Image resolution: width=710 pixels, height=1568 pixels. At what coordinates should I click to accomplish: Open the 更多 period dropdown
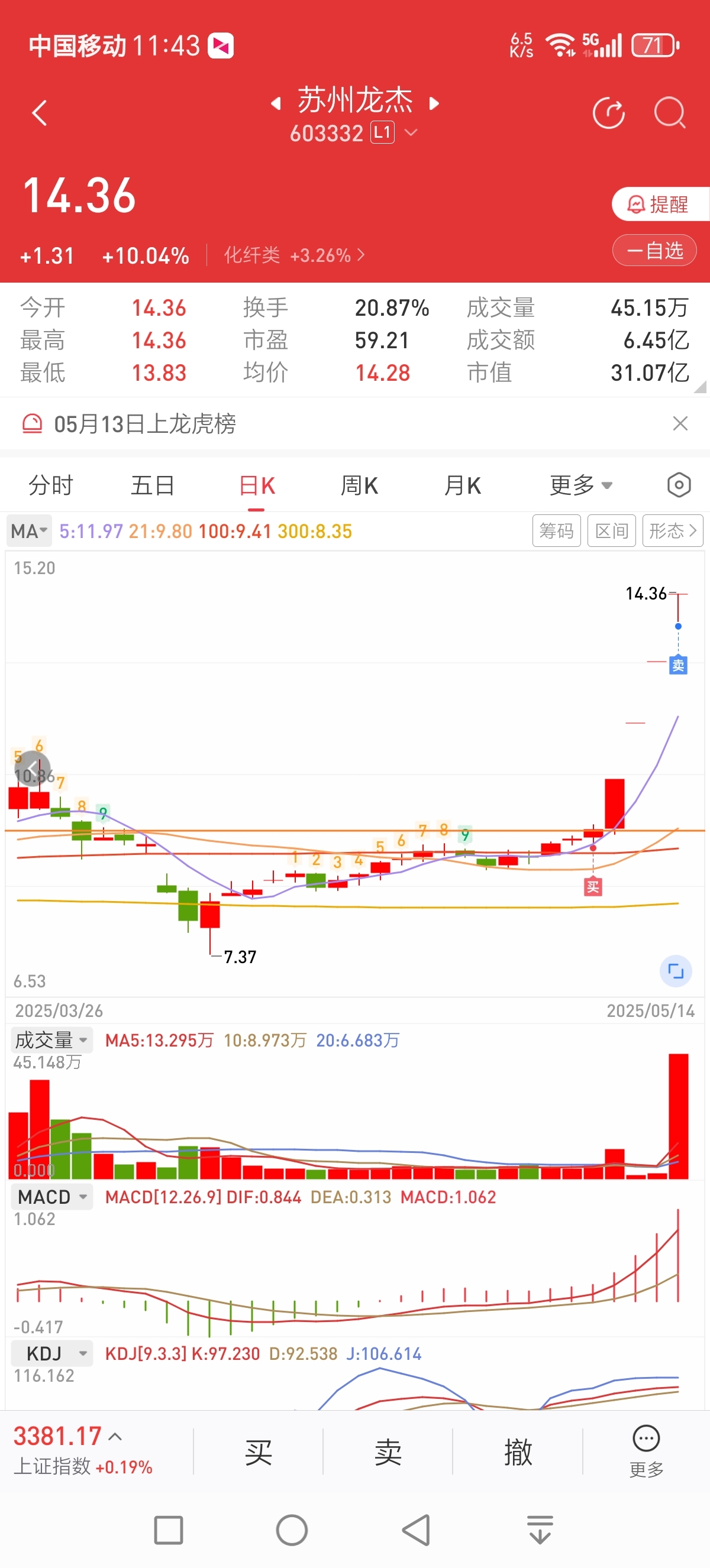pyautogui.click(x=580, y=486)
